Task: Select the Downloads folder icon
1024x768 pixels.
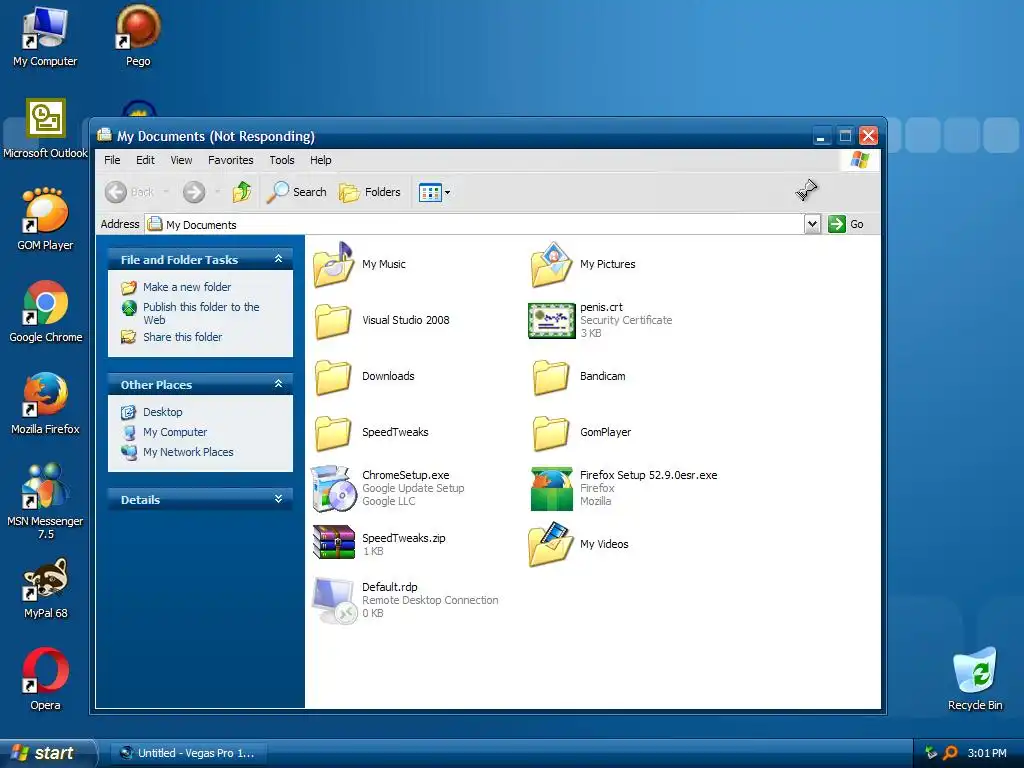Action: tap(334, 377)
